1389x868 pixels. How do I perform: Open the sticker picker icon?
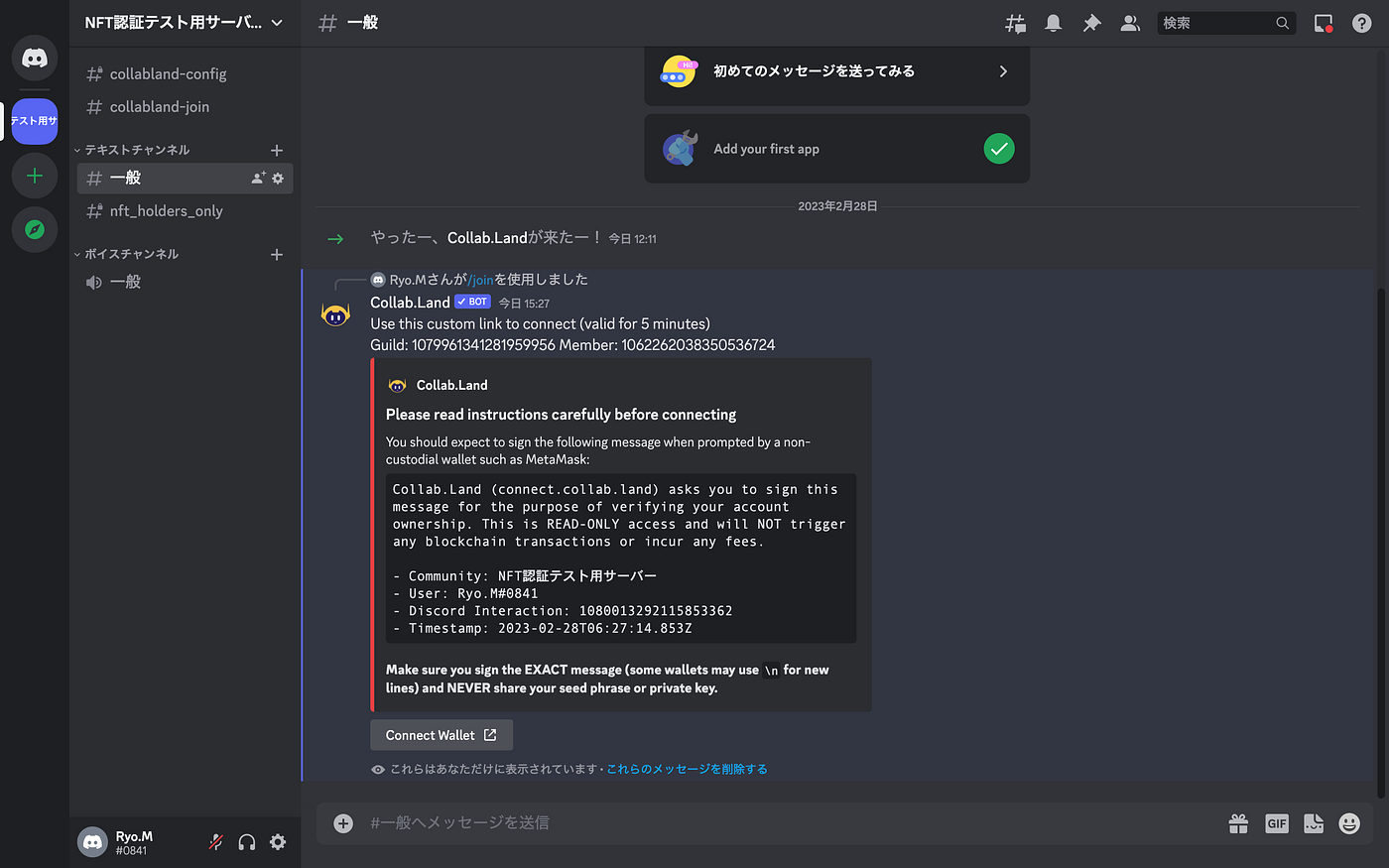tap(1314, 823)
